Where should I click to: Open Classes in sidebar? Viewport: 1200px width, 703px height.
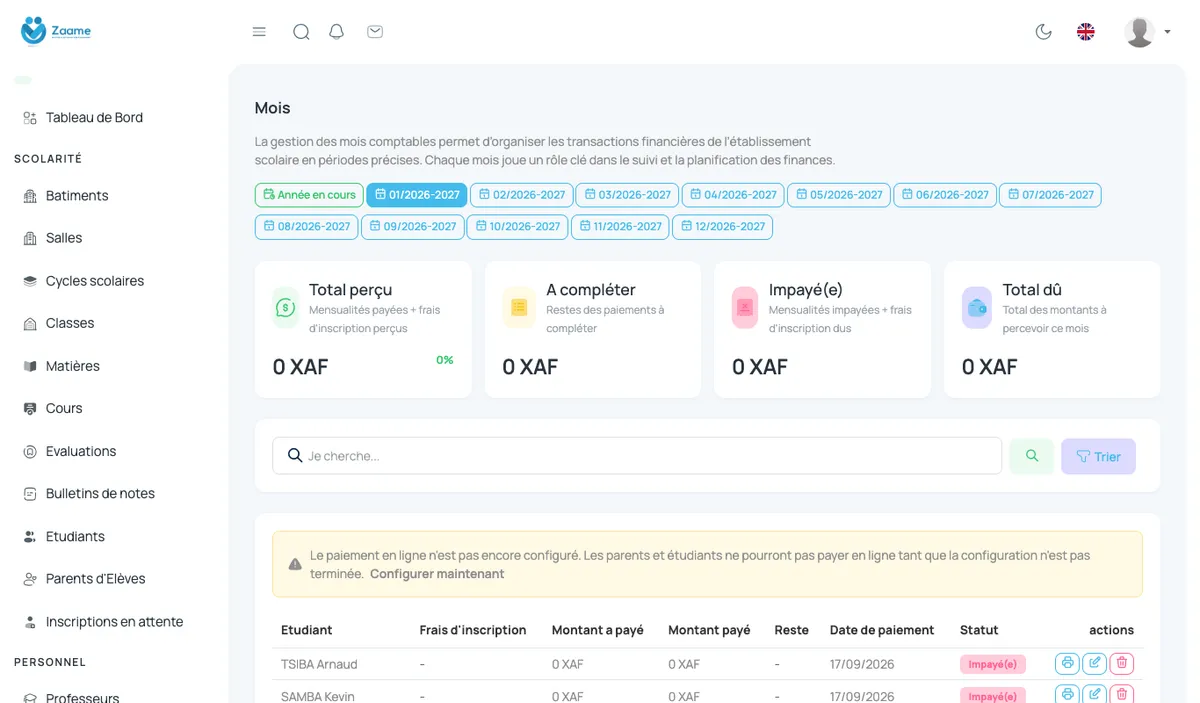[70, 323]
